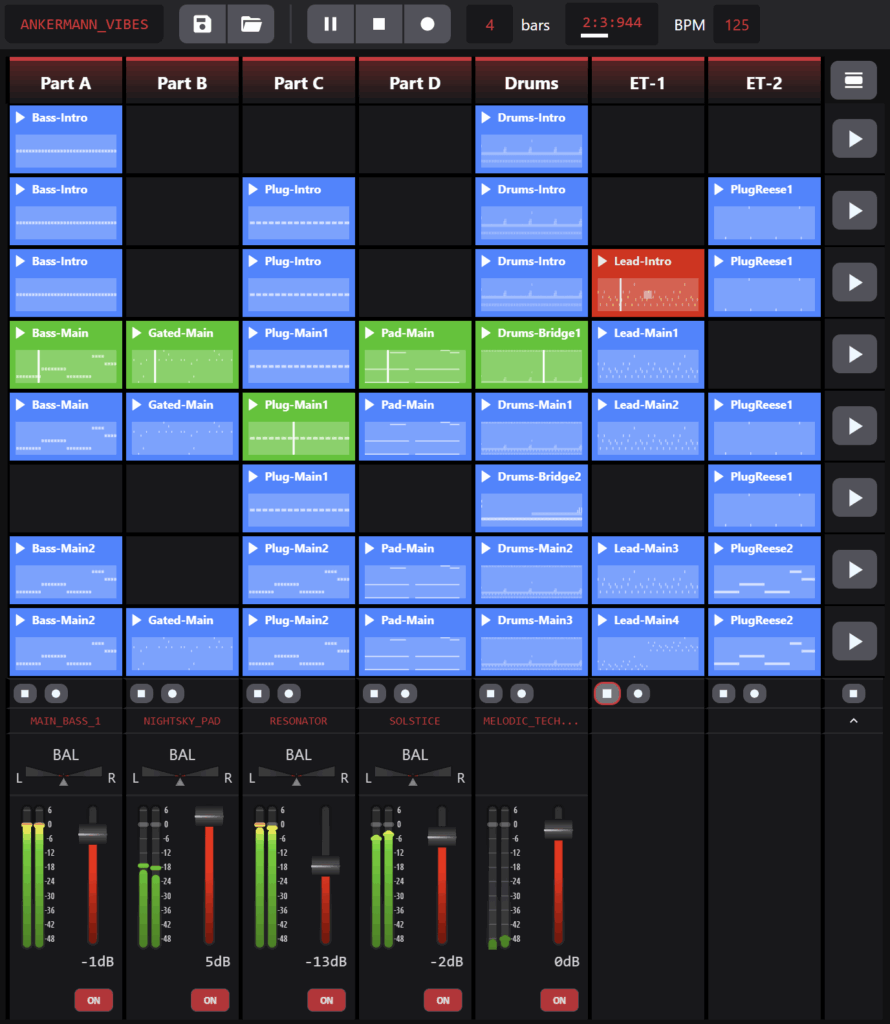The width and height of the screenshot is (890, 1024).
Task: Select the Drums track header
Action: point(532,83)
